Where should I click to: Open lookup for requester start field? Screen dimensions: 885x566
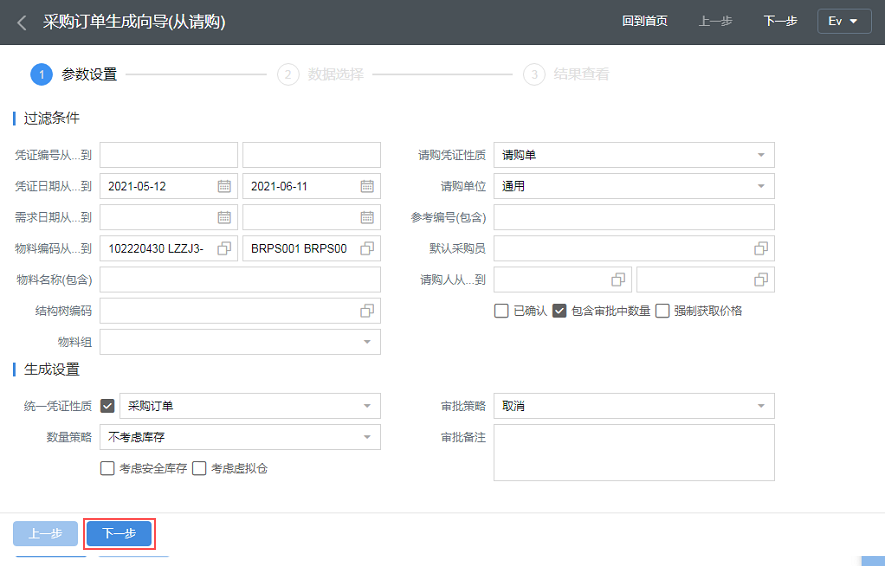coord(618,279)
